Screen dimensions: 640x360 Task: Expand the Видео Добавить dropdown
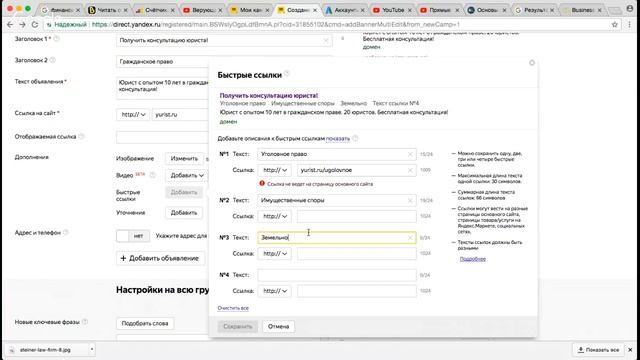[x=187, y=176]
